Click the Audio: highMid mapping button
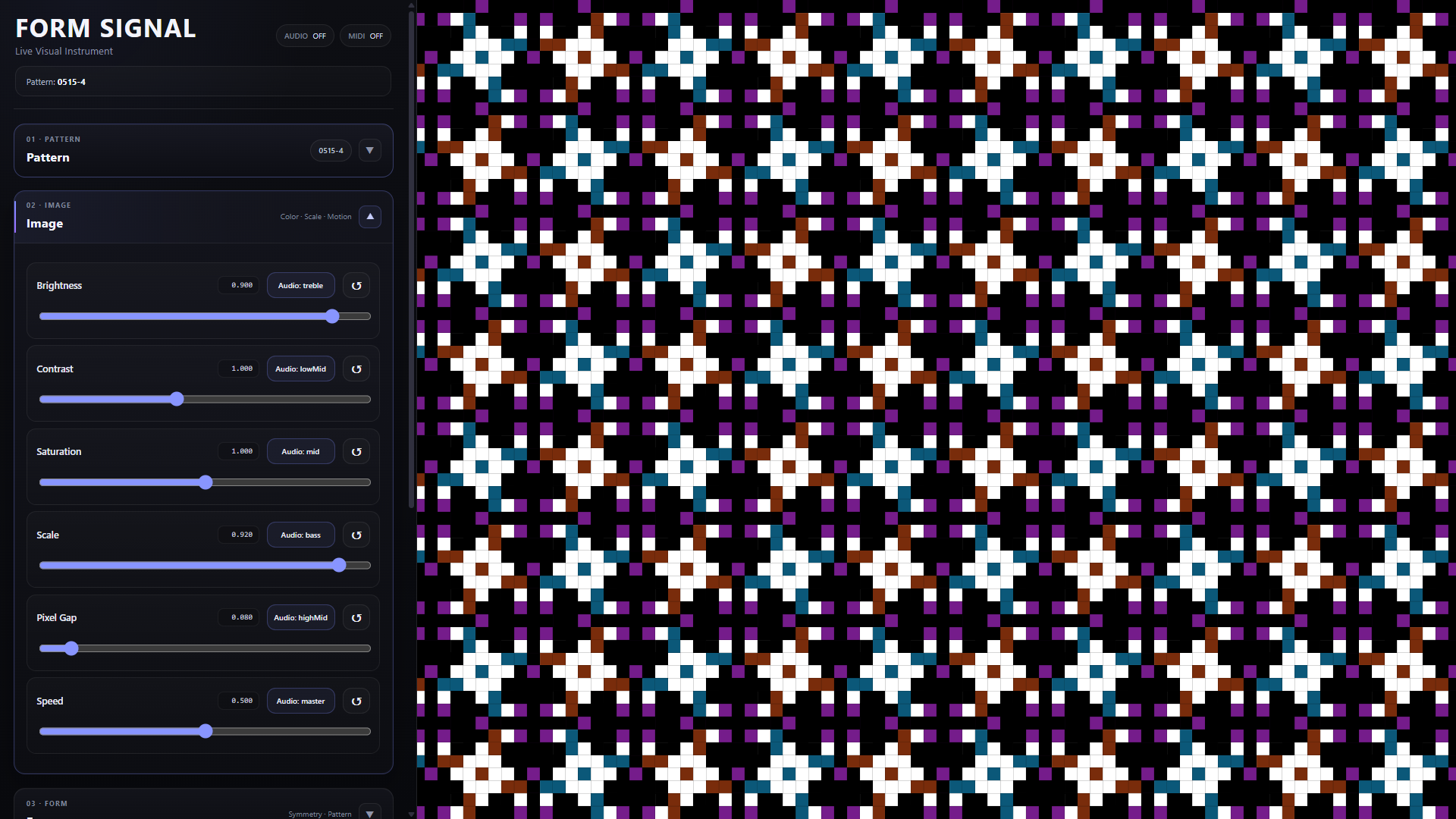This screenshot has width=1456, height=819. click(x=300, y=618)
